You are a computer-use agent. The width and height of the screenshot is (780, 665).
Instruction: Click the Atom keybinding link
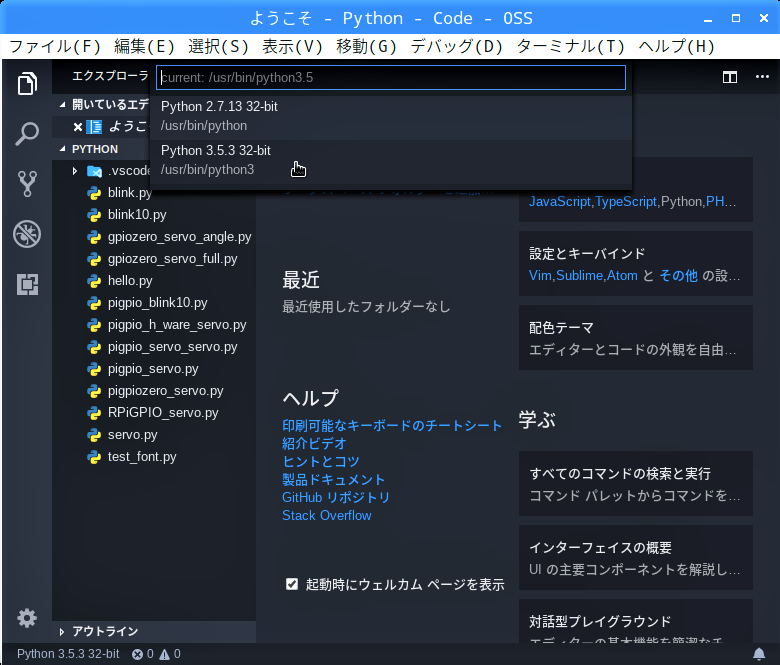tap(622, 276)
